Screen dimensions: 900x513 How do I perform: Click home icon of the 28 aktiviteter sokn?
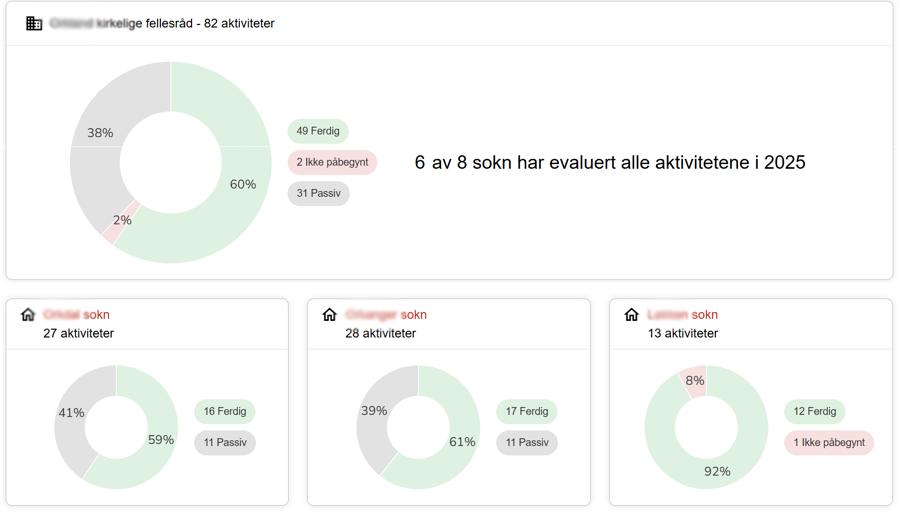pyautogui.click(x=330, y=315)
